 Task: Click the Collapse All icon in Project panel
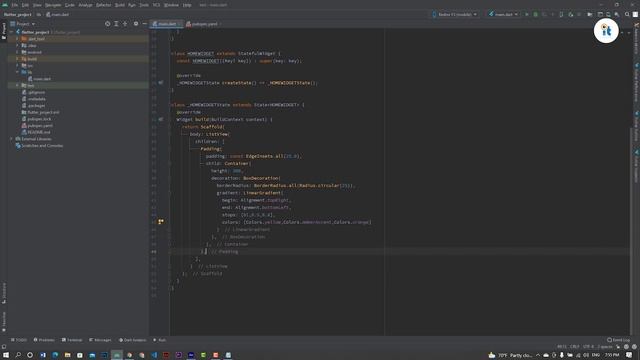coord(125,24)
